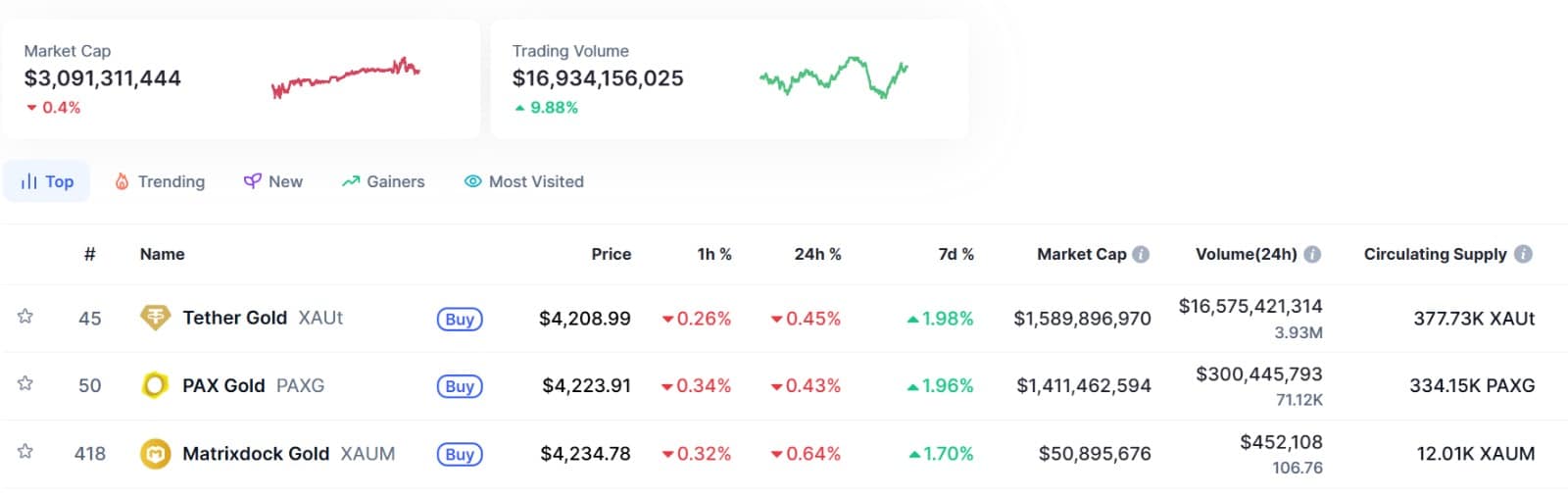This screenshot has width=1568, height=499.
Task: Click the Tether Gold coin logo
Action: tap(155, 318)
